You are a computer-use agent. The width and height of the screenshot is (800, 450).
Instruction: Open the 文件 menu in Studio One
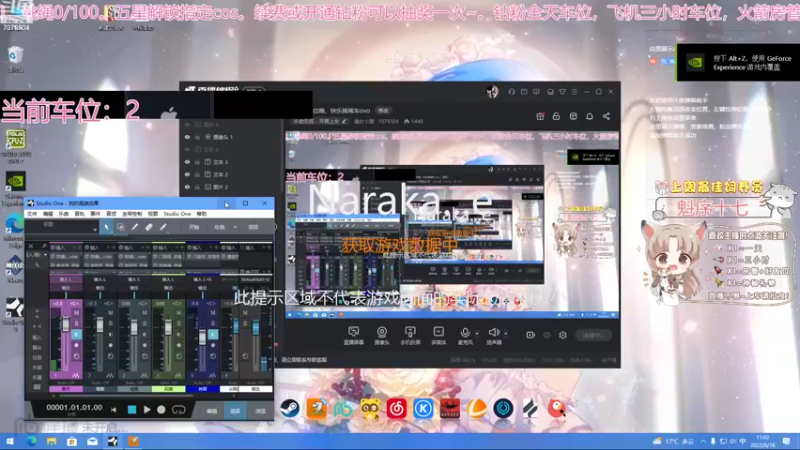tap(32, 214)
